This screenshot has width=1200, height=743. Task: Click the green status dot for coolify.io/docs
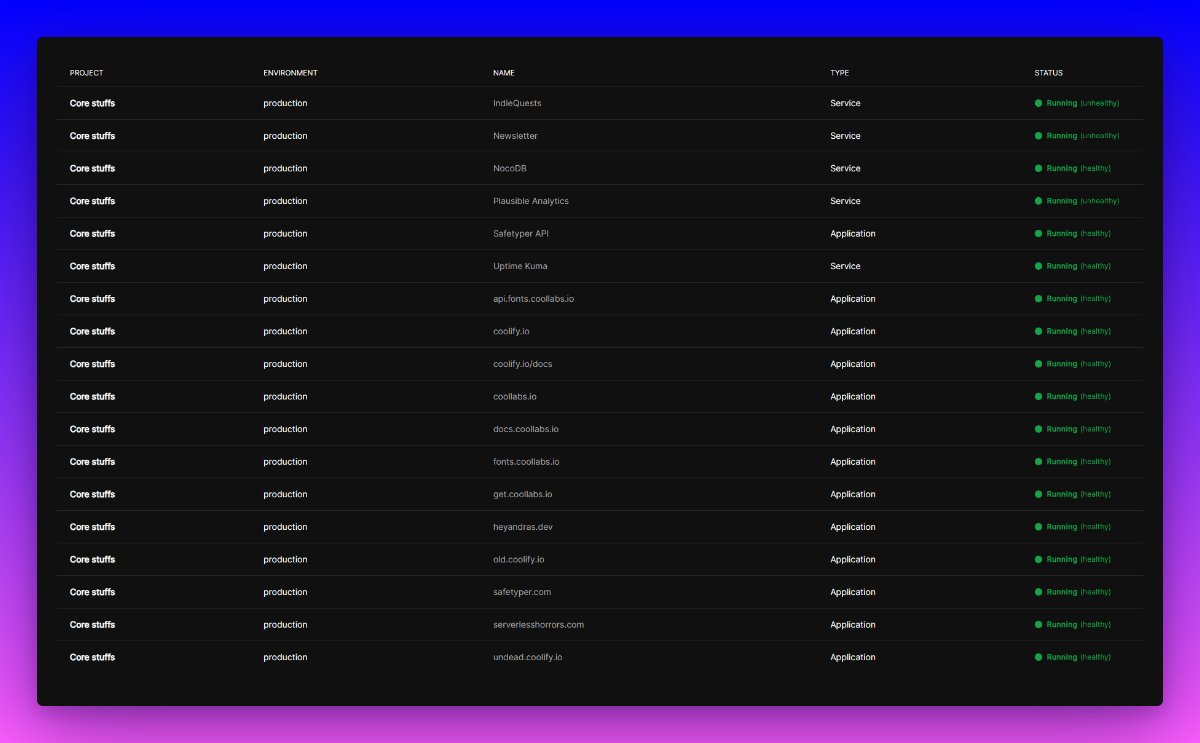pyautogui.click(x=1038, y=364)
